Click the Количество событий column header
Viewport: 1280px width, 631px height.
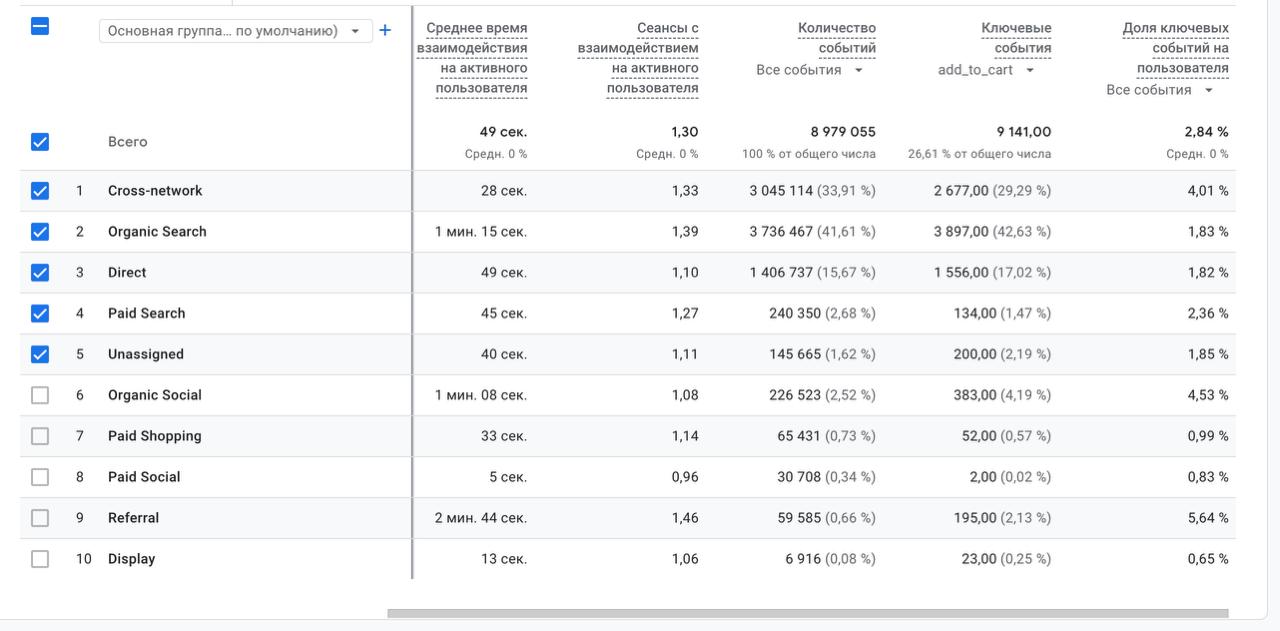click(837, 38)
